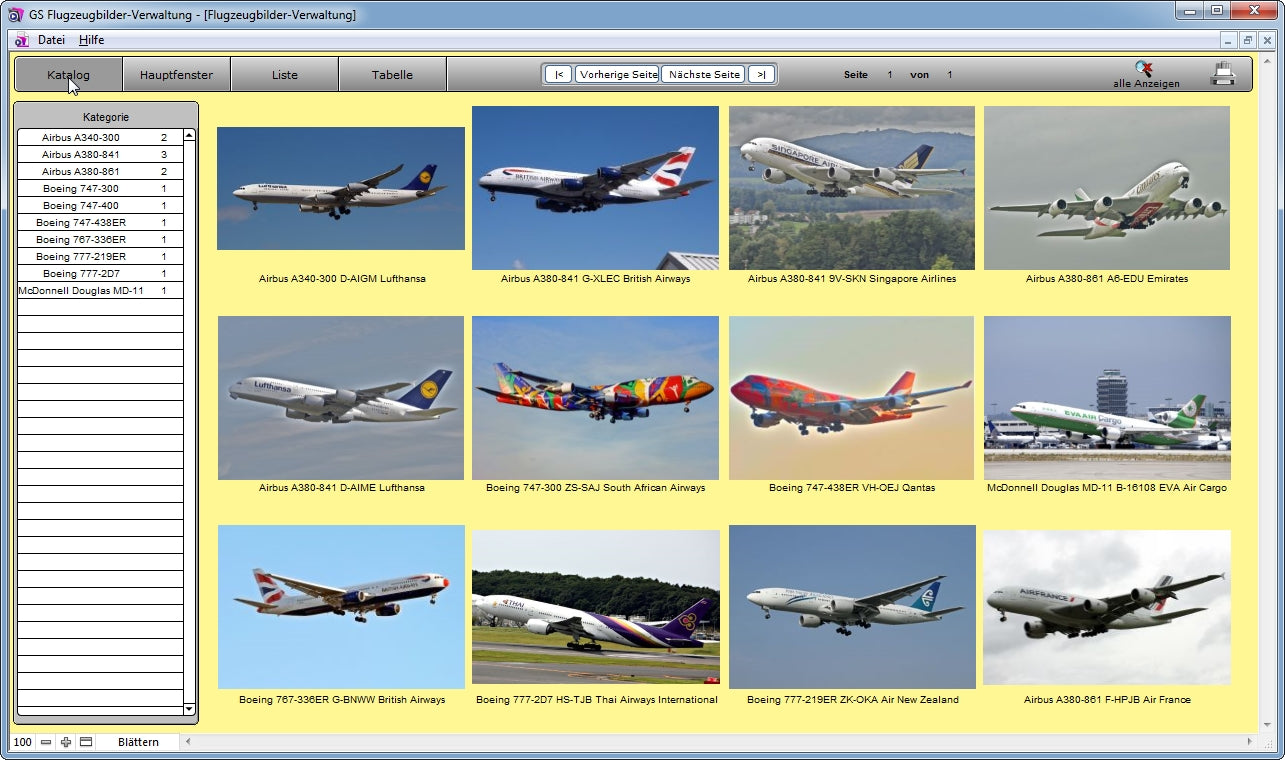Click the zoom in plus icon
Image resolution: width=1285 pixels, height=760 pixels.
point(66,742)
